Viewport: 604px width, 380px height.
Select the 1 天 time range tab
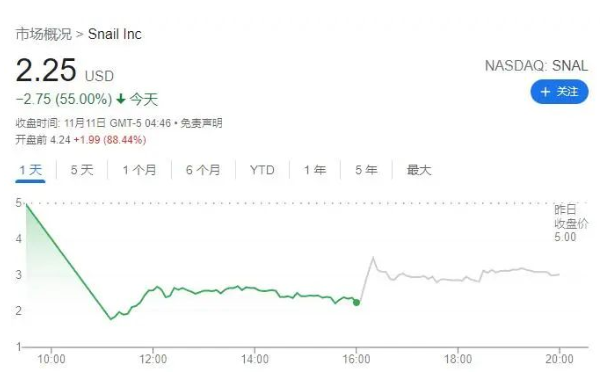click(30, 170)
